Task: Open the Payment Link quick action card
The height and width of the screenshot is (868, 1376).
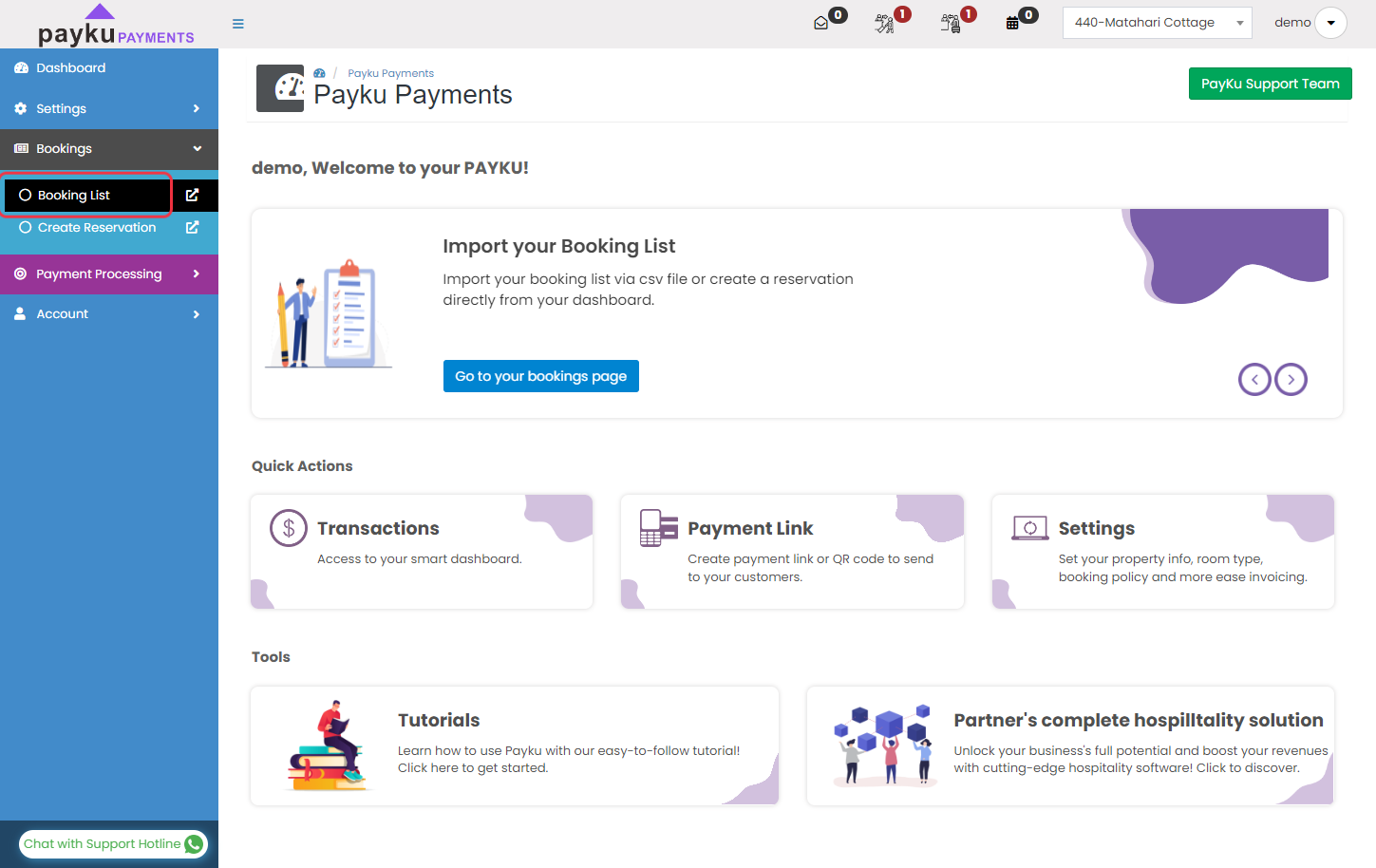Action: click(792, 552)
